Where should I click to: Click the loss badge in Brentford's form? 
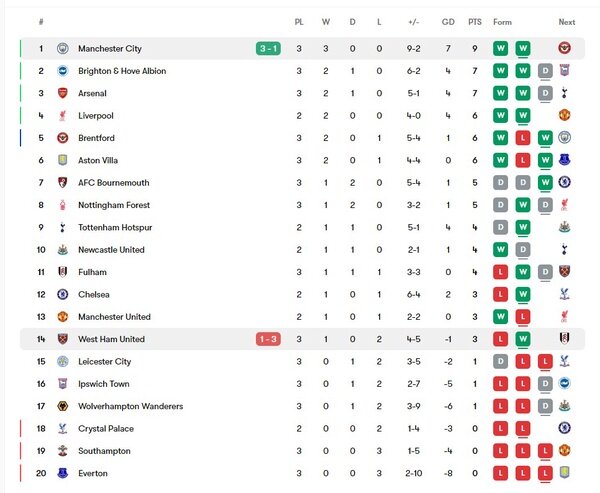tap(523, 138)
